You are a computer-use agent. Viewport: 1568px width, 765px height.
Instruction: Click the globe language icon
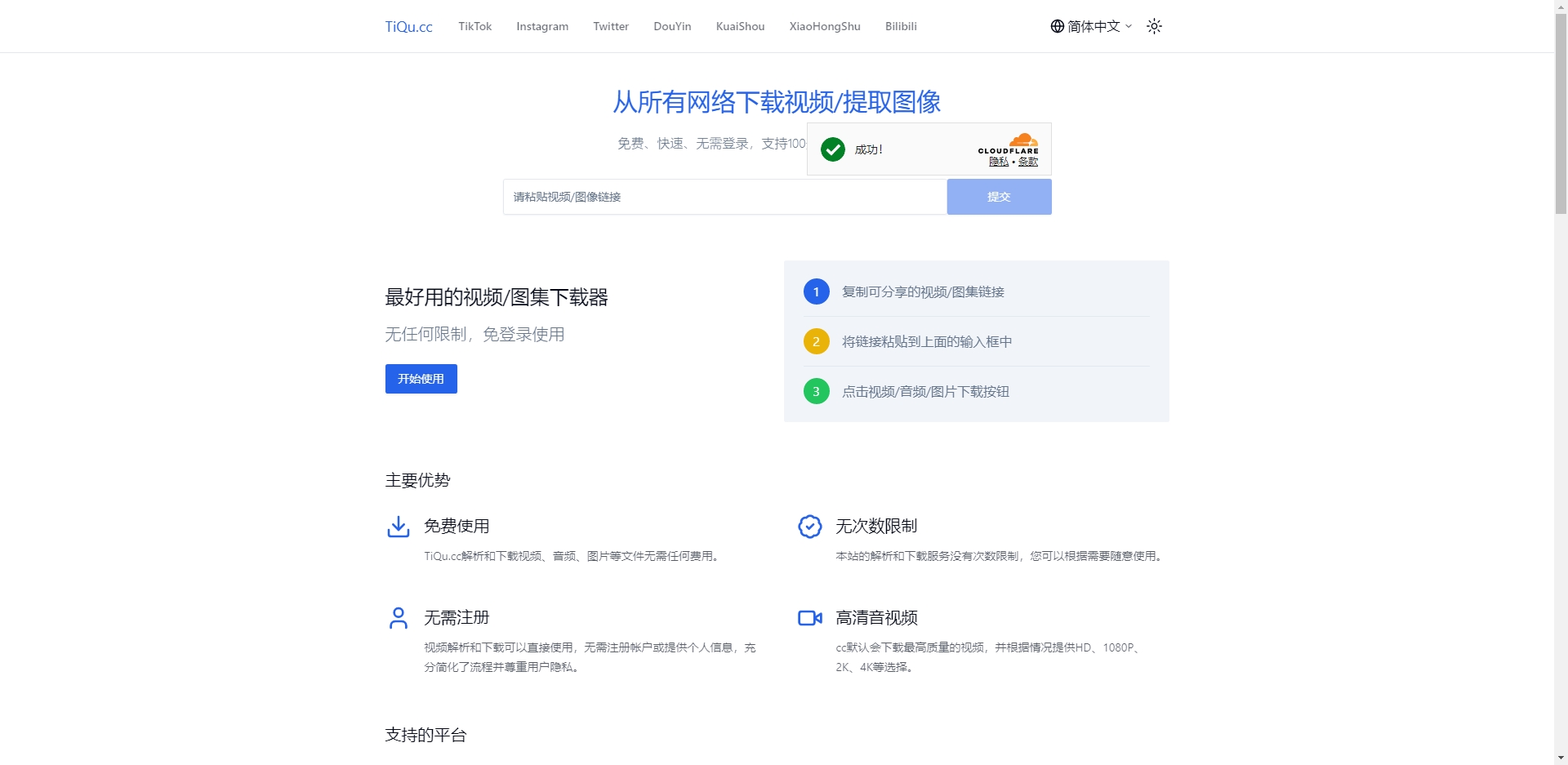click(x=1056, y=26)
